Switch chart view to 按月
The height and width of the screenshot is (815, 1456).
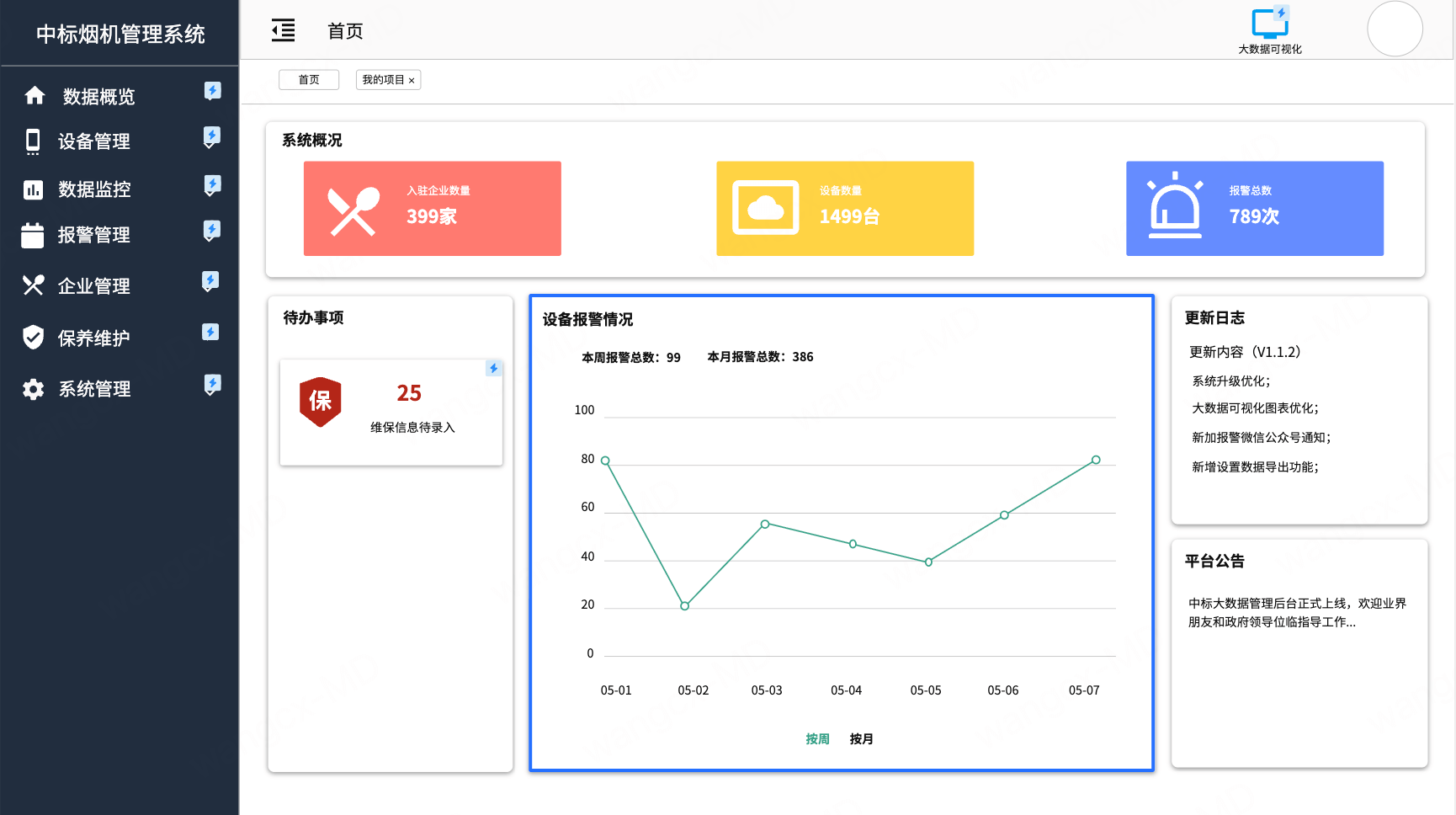[x=861, y=738]
